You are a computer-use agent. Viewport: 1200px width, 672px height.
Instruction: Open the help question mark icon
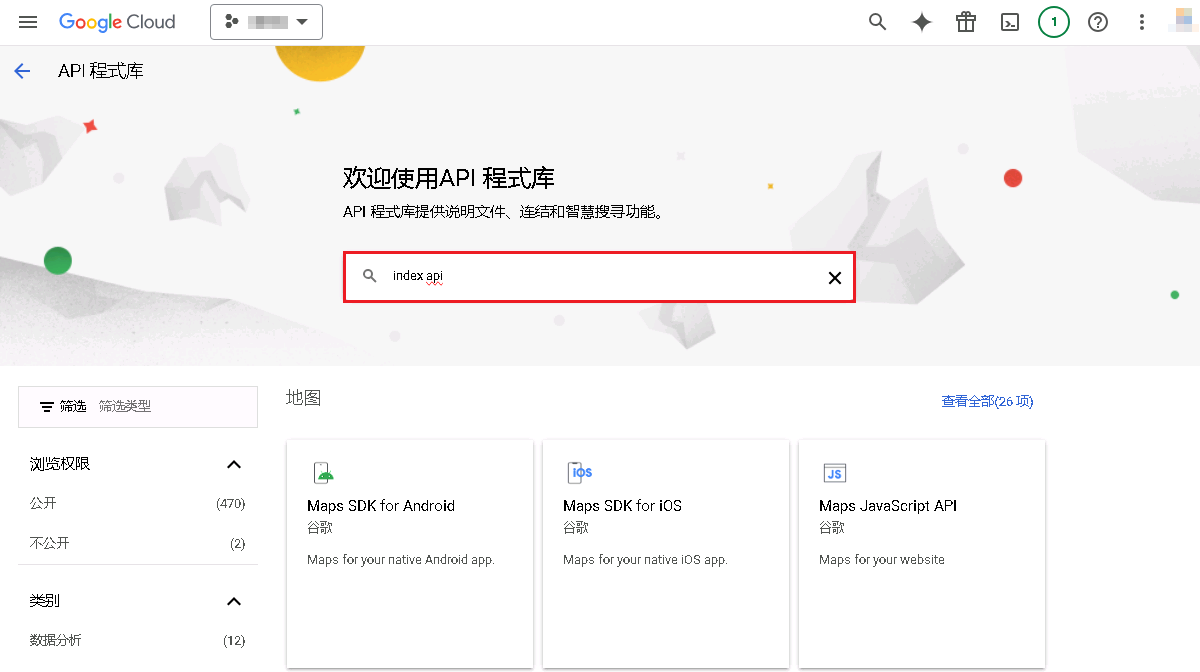tap(1098, 22)
